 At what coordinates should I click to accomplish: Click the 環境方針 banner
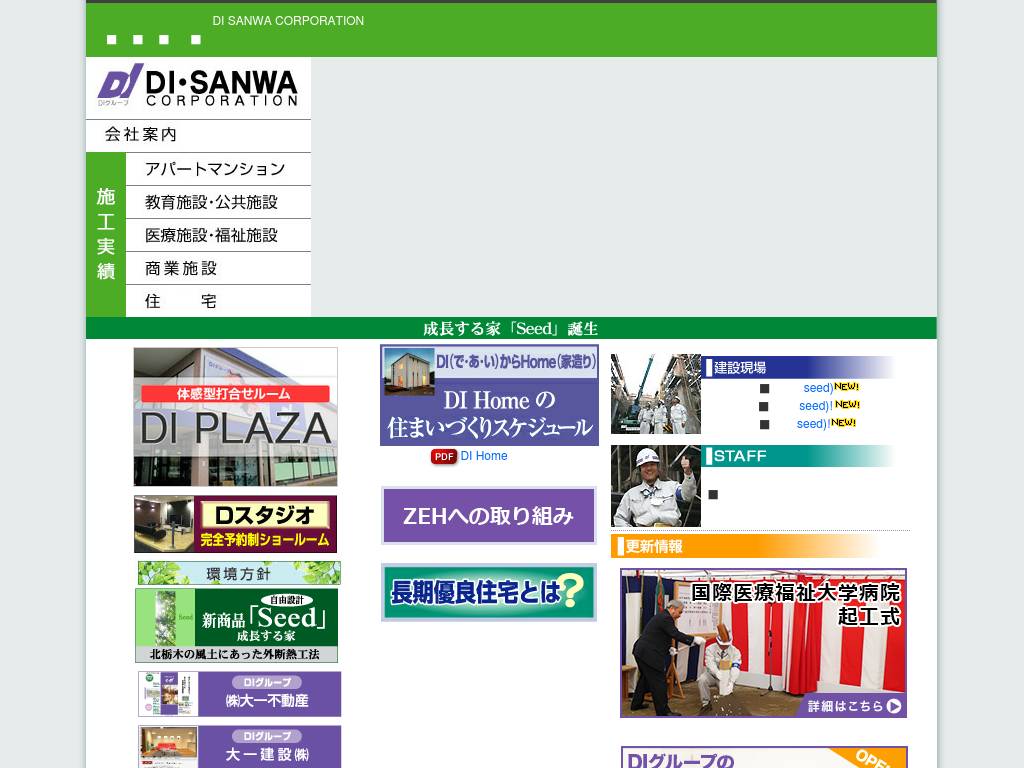coord(239,573)
